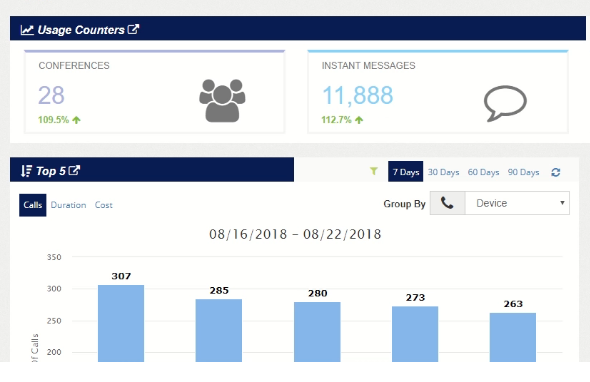590x382 pixels.
Task: Switch to 90 Days range
Action: [523, 172]
